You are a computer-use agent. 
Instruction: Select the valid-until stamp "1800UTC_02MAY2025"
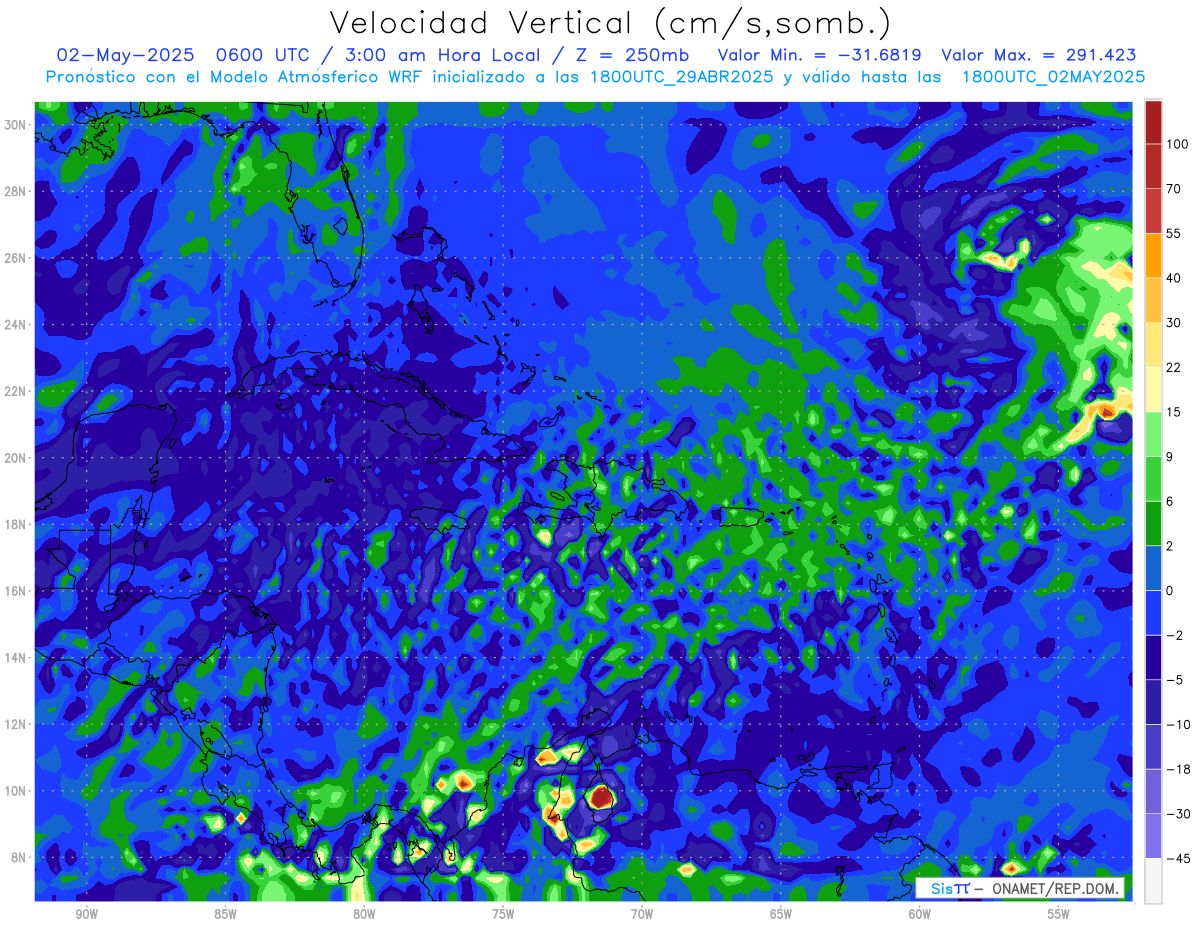(1053, 77)
